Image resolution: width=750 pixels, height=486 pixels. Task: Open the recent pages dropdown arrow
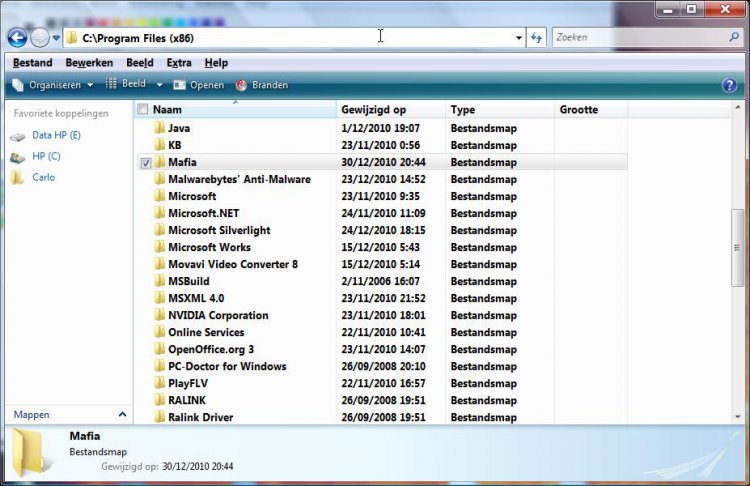56,38
